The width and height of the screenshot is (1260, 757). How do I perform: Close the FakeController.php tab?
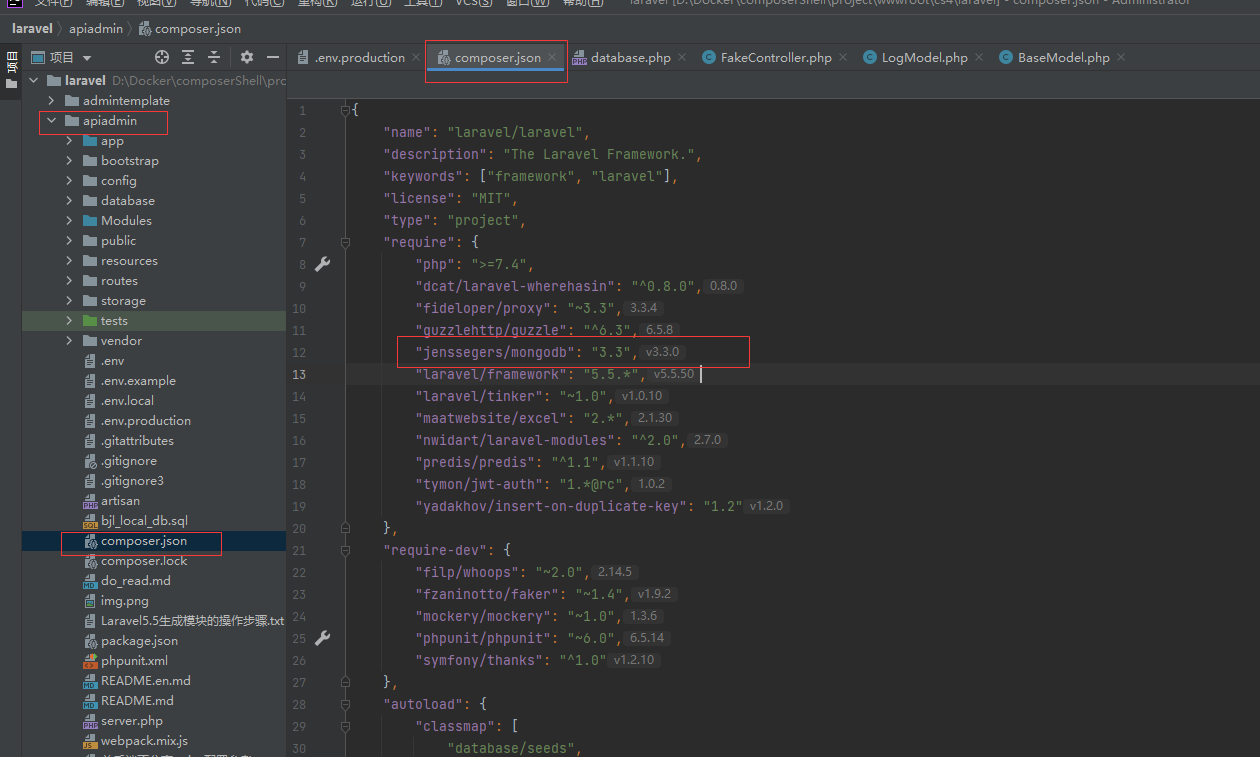[843, 58]
